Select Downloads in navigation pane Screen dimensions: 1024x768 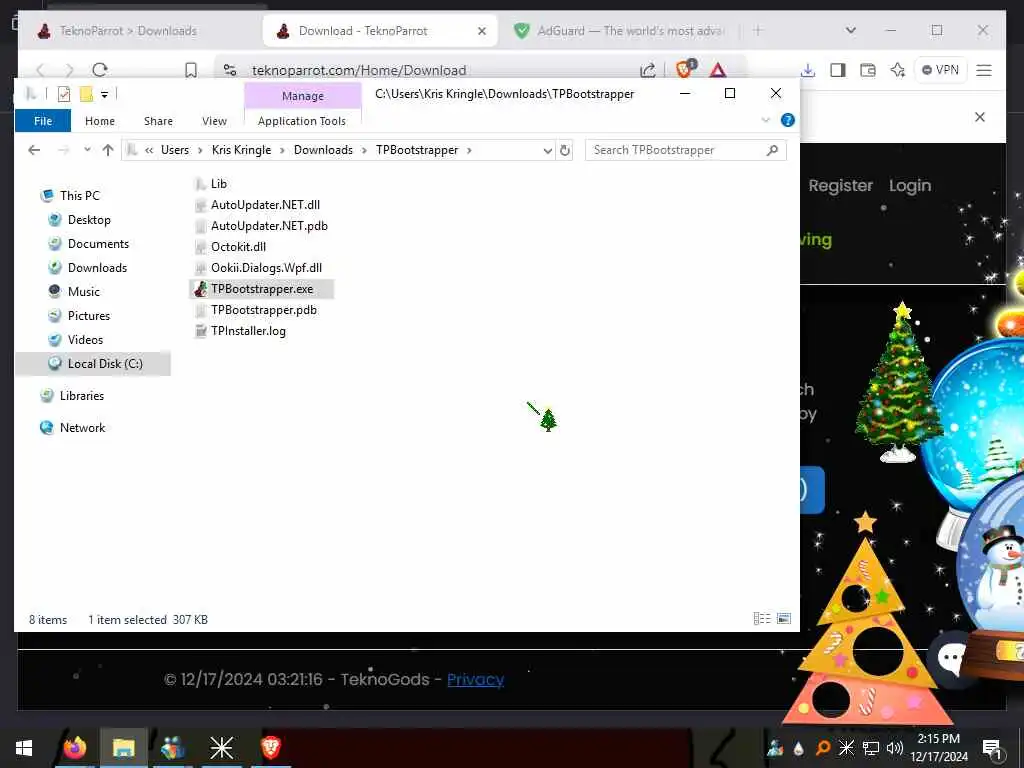pyautogui.click(x=97, y=268)
